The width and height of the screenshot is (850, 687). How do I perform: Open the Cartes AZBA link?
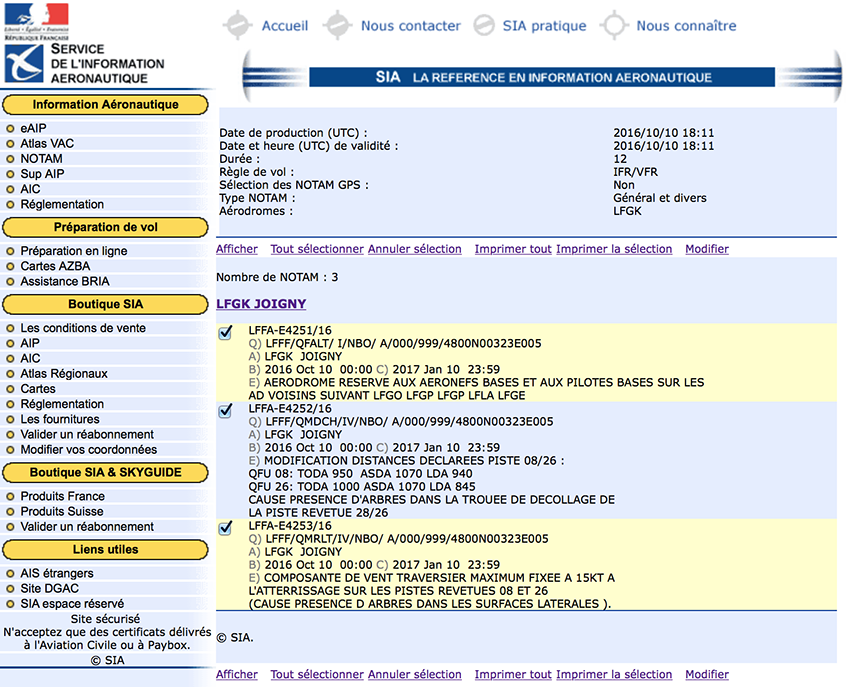(55, 266)
